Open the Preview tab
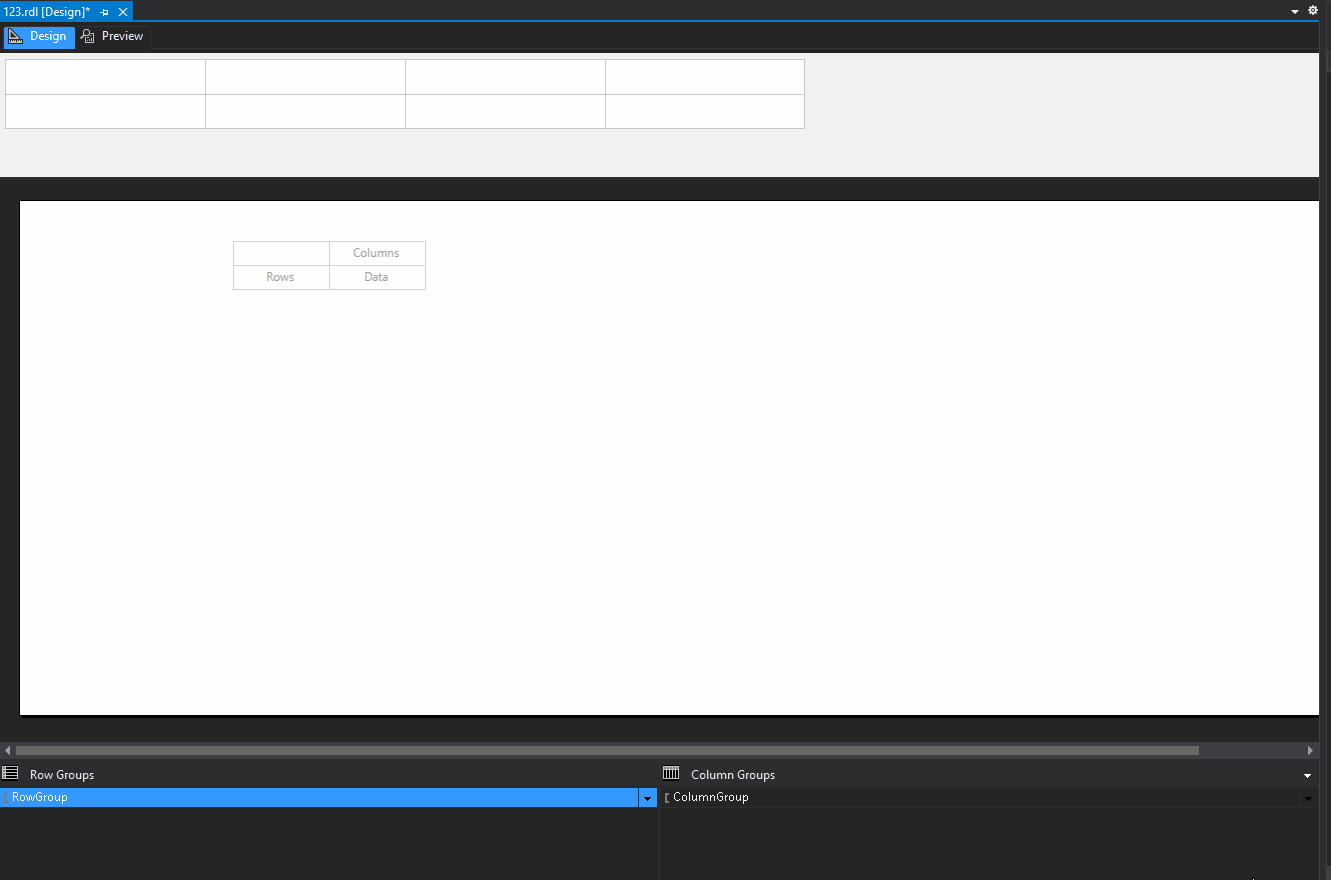Viewport: 1331px width, 880px height. click(x=113, y=37)
